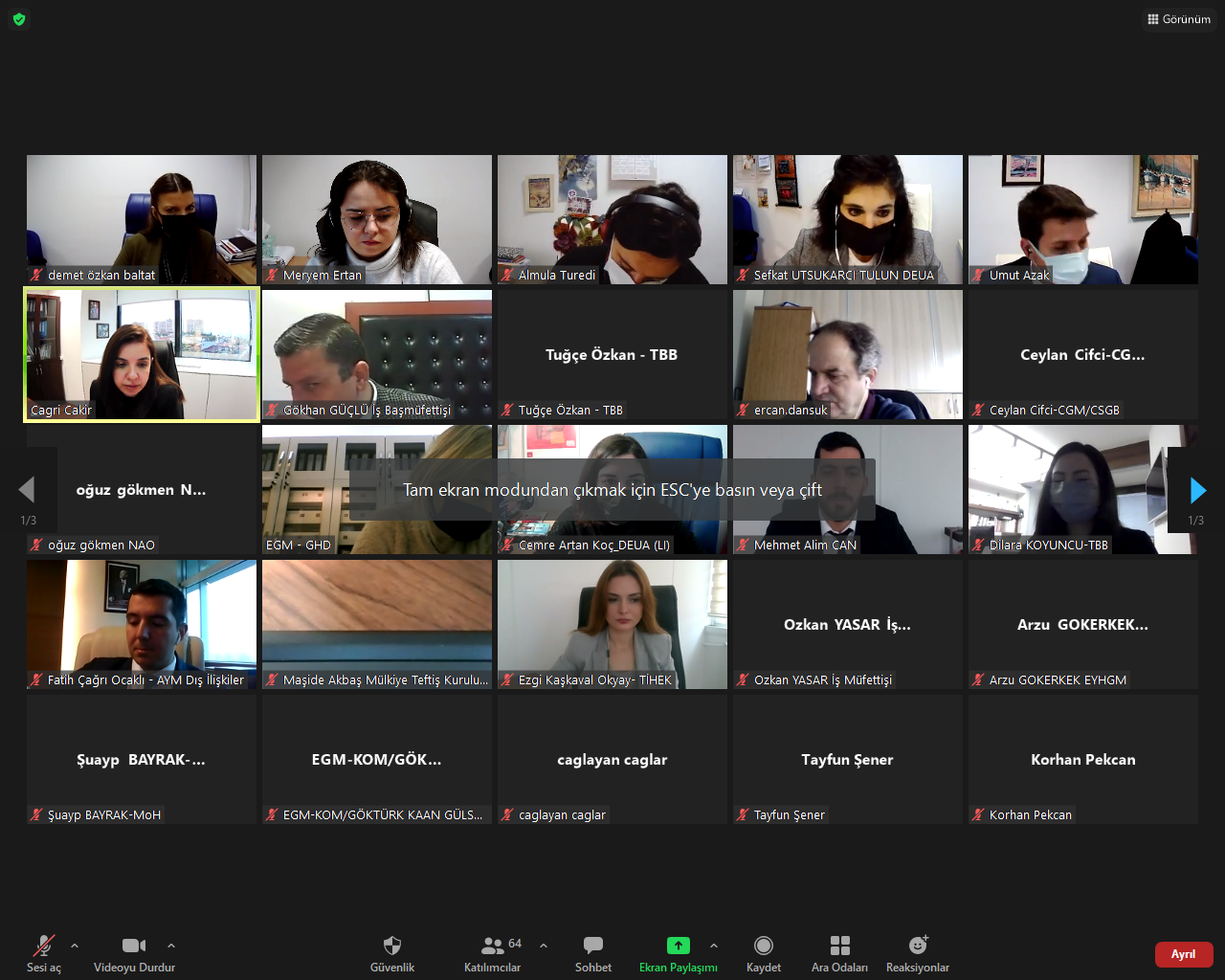
Task: Click the red Ayrıl leave button
Action: (1184, 954)
